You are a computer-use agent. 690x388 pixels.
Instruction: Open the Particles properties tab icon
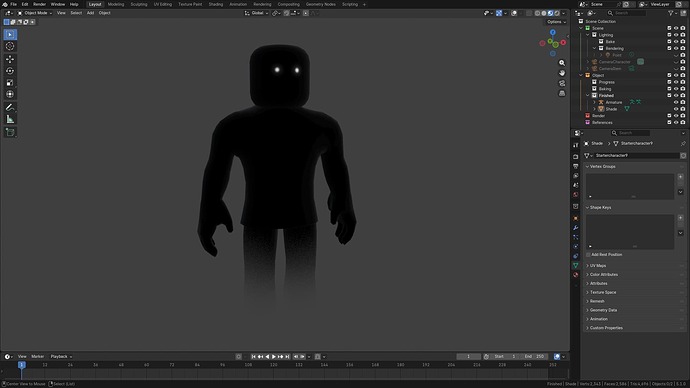576,237
